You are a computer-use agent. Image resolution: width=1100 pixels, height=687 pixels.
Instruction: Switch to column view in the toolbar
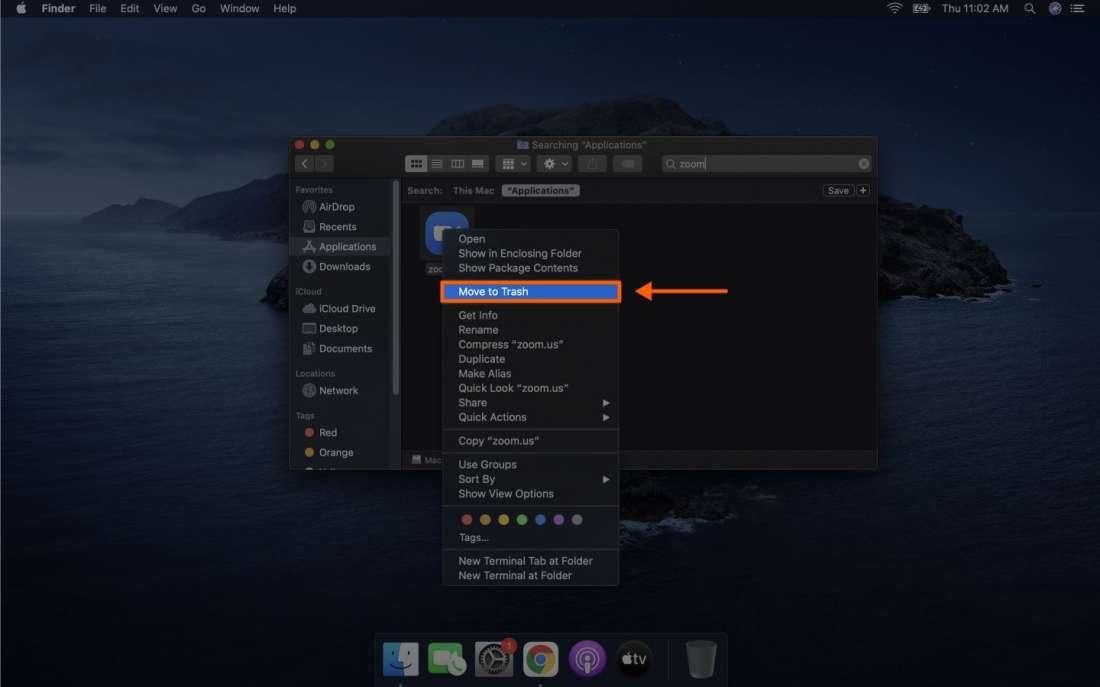coord(457,163)
